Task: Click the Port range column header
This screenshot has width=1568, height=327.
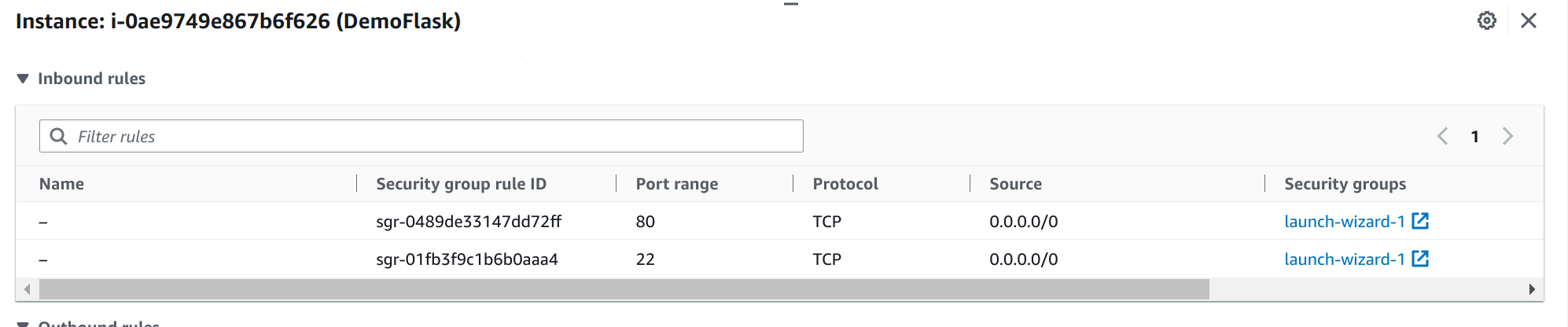Action: click(x=677, y=184)
